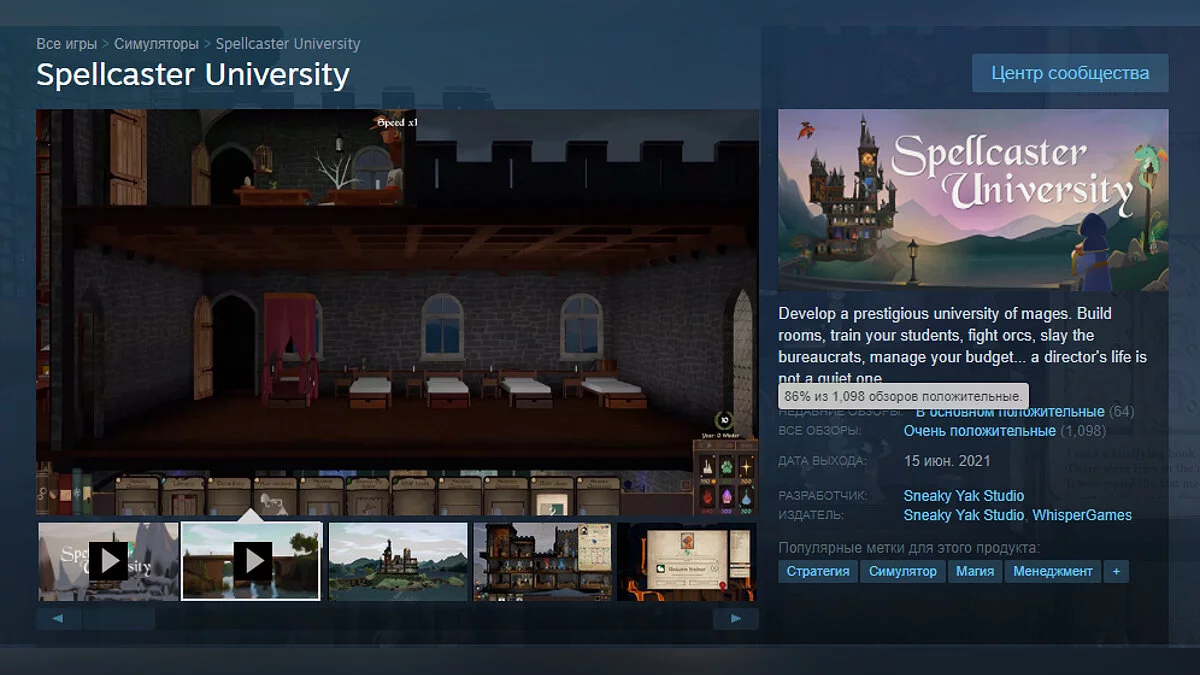Open publisher Sneaky Yak Studio link
1200x675 pixels.
tap(964, 515)
